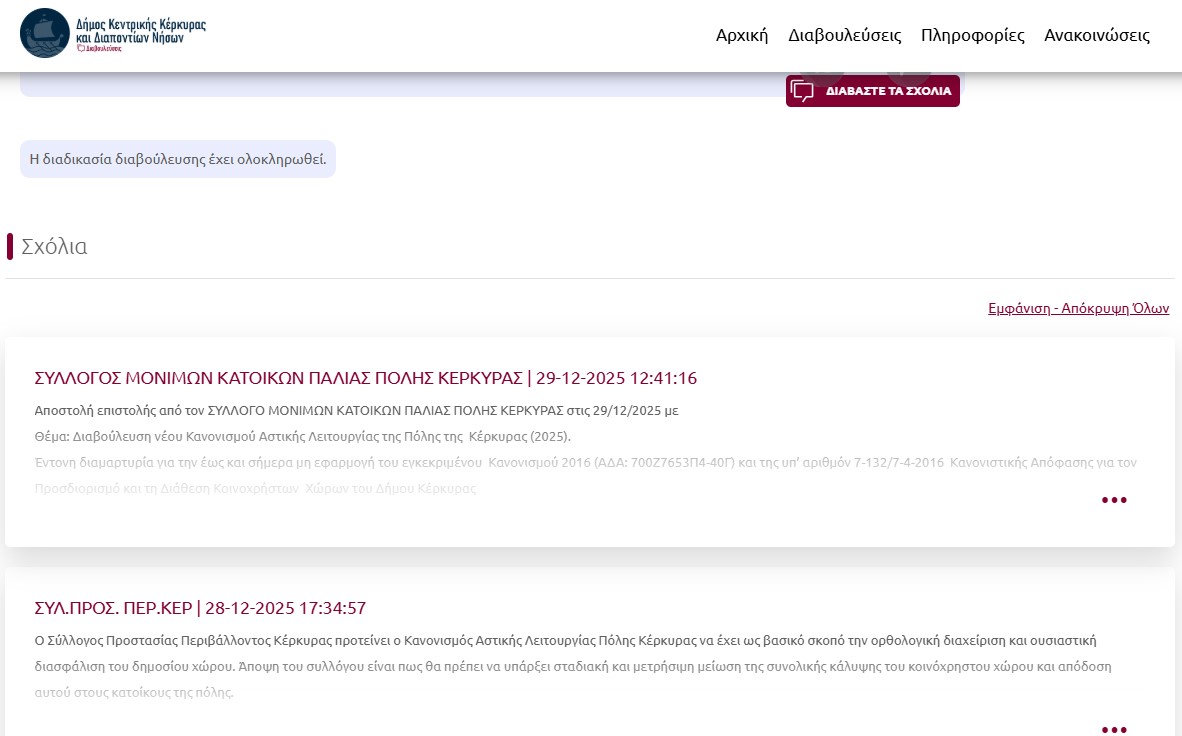Open the ΣΥΛ.ΠΡΟΣ. ΠΕΡ.ΚΕΡ comment title
Screen dimensions: 1182x736
click(x=200, y=608)
